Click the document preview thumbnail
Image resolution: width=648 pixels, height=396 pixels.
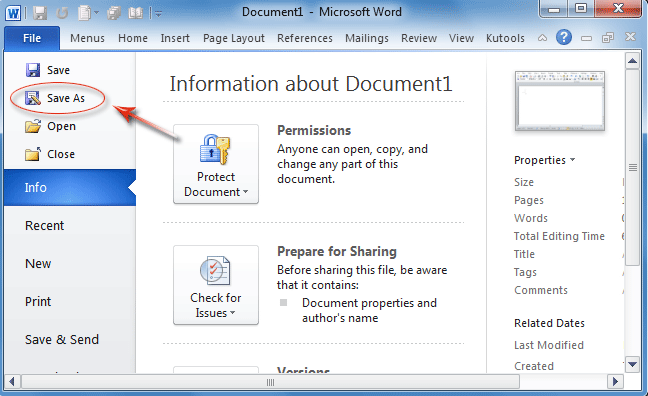tap(560, 101)
